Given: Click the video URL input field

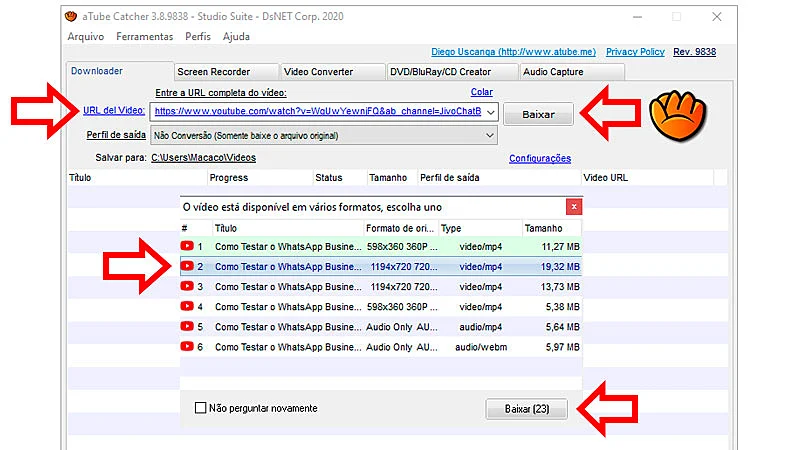Looking at the screenshot, I should [x=317, y=112].
